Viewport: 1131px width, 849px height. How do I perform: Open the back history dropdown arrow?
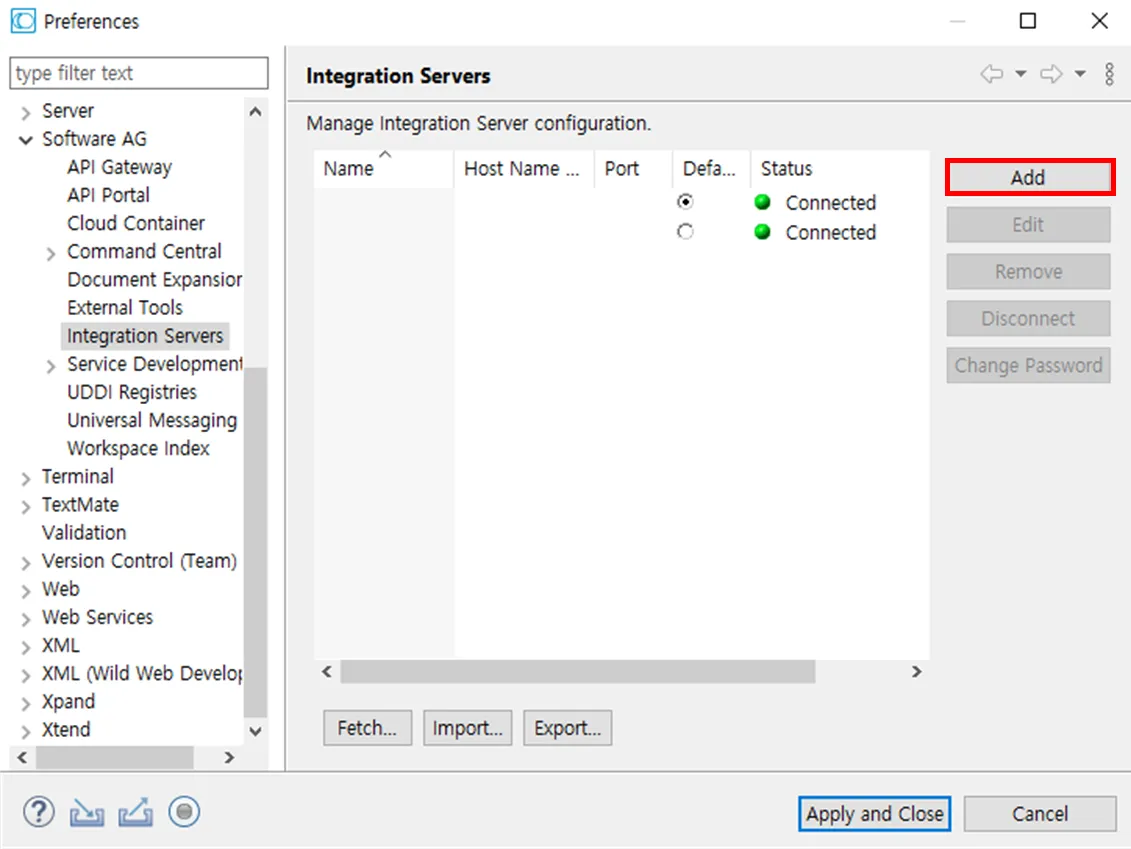[1021, 74]
